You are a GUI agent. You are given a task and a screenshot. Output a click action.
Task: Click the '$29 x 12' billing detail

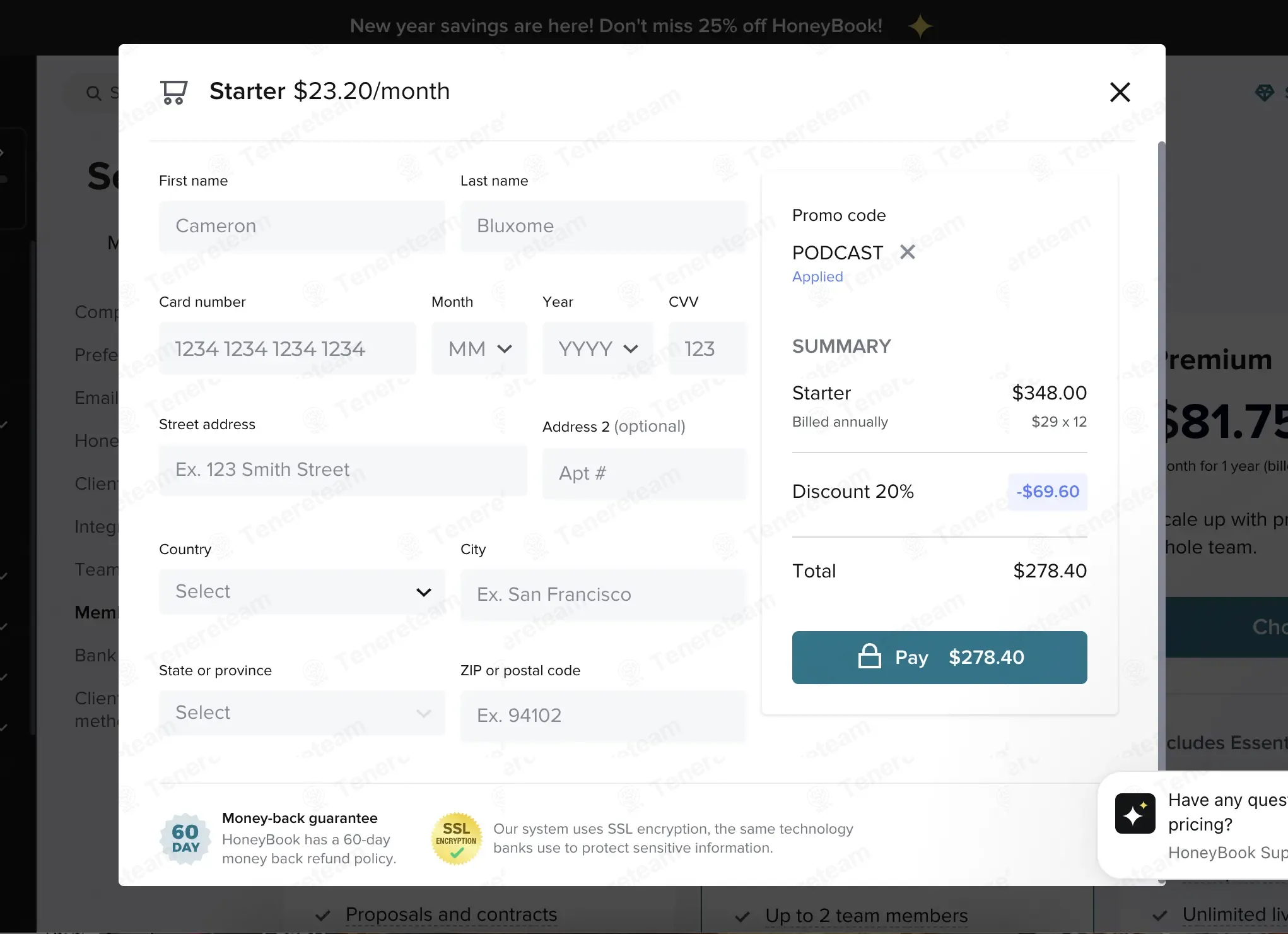pos(1059,422)
